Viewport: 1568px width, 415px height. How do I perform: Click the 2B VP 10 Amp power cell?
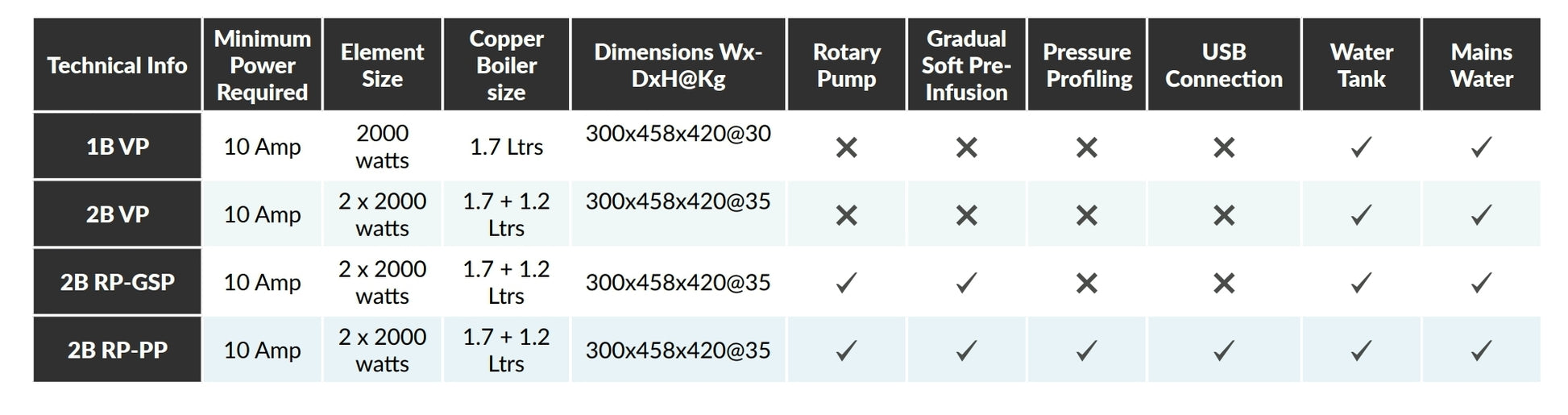pos(262,214)
